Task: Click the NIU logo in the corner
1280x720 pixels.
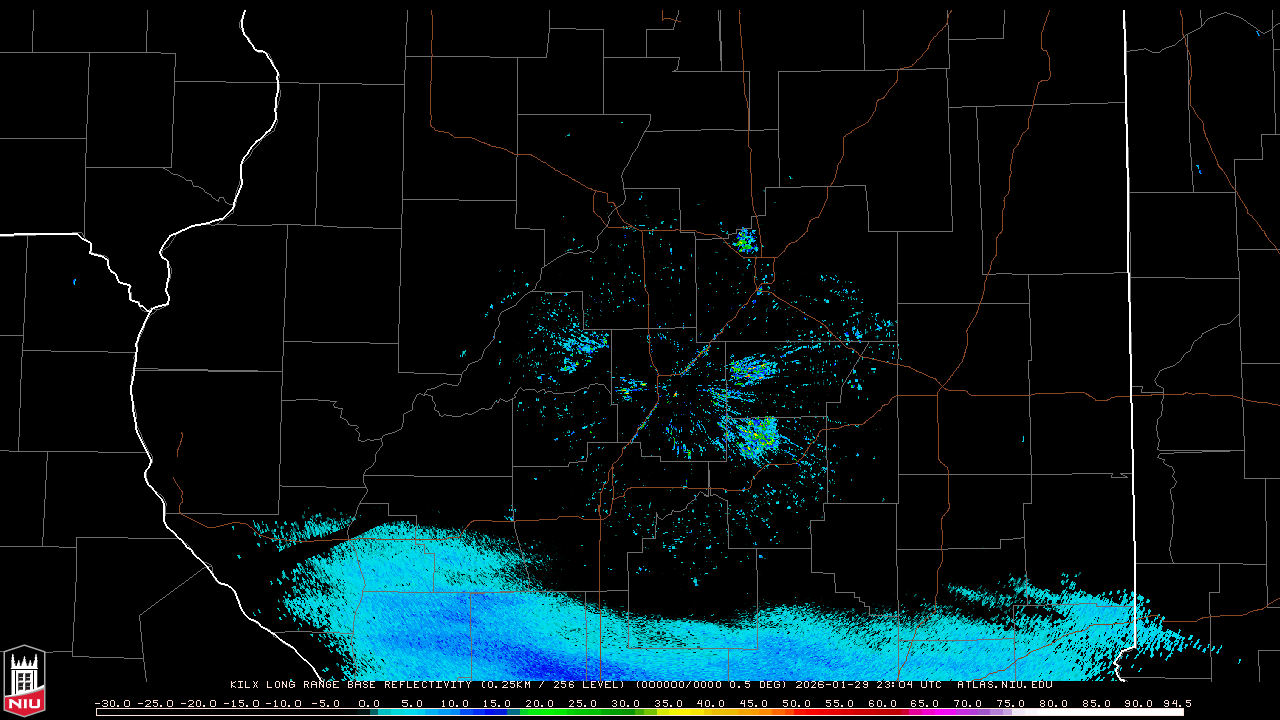Action: pos(24,681)
